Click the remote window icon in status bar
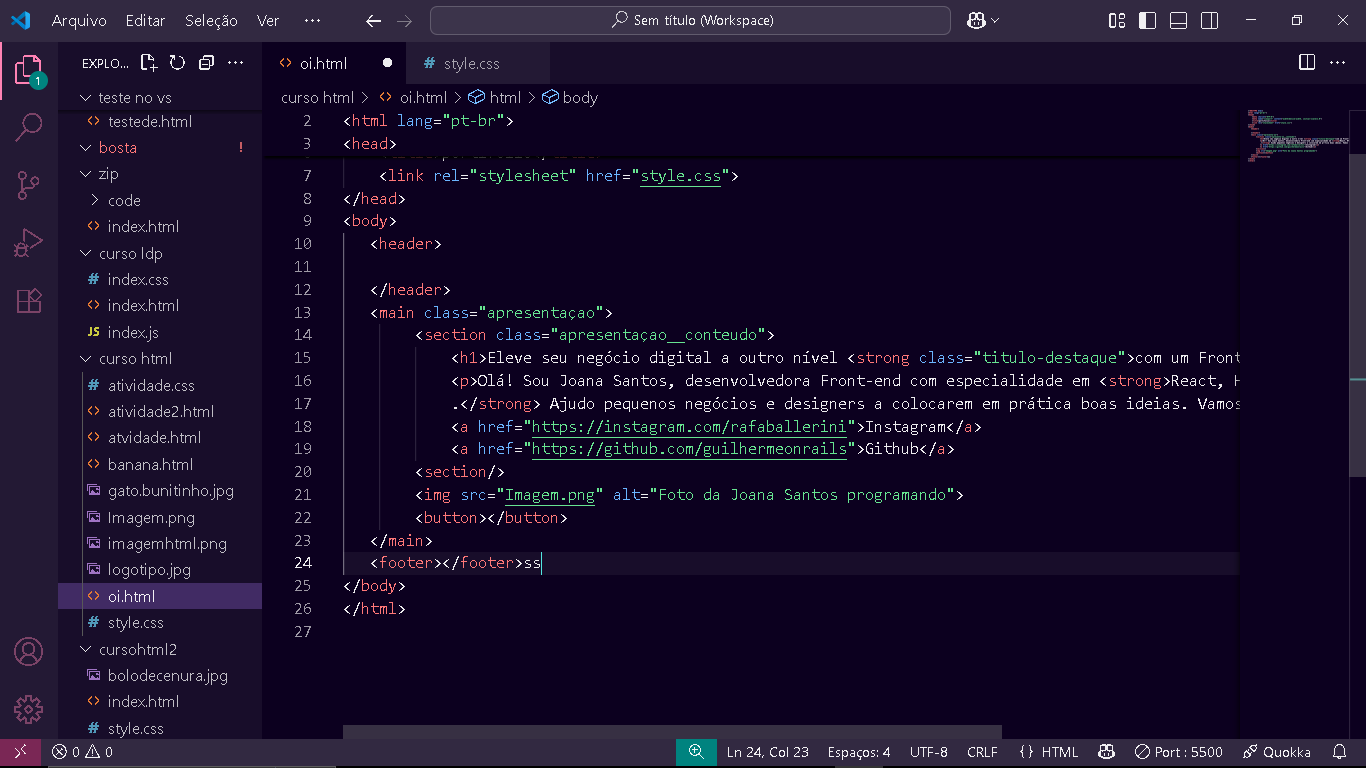The height and width of the screenshot is (768, 1366). tap(20, 752)
